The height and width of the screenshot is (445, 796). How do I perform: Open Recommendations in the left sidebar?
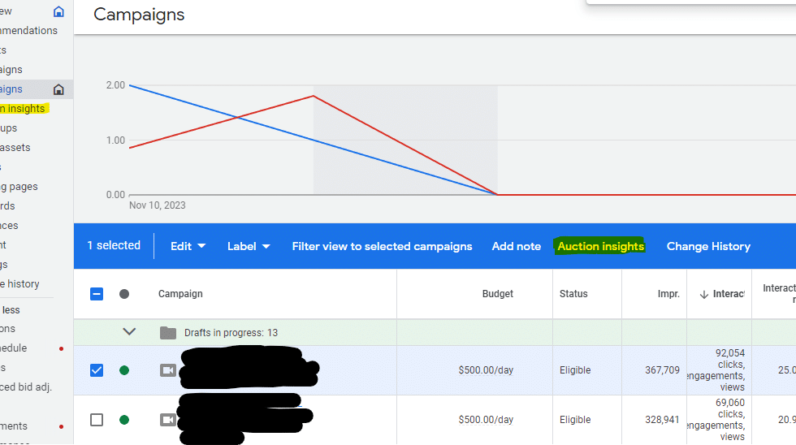click(x=28, y=30)
